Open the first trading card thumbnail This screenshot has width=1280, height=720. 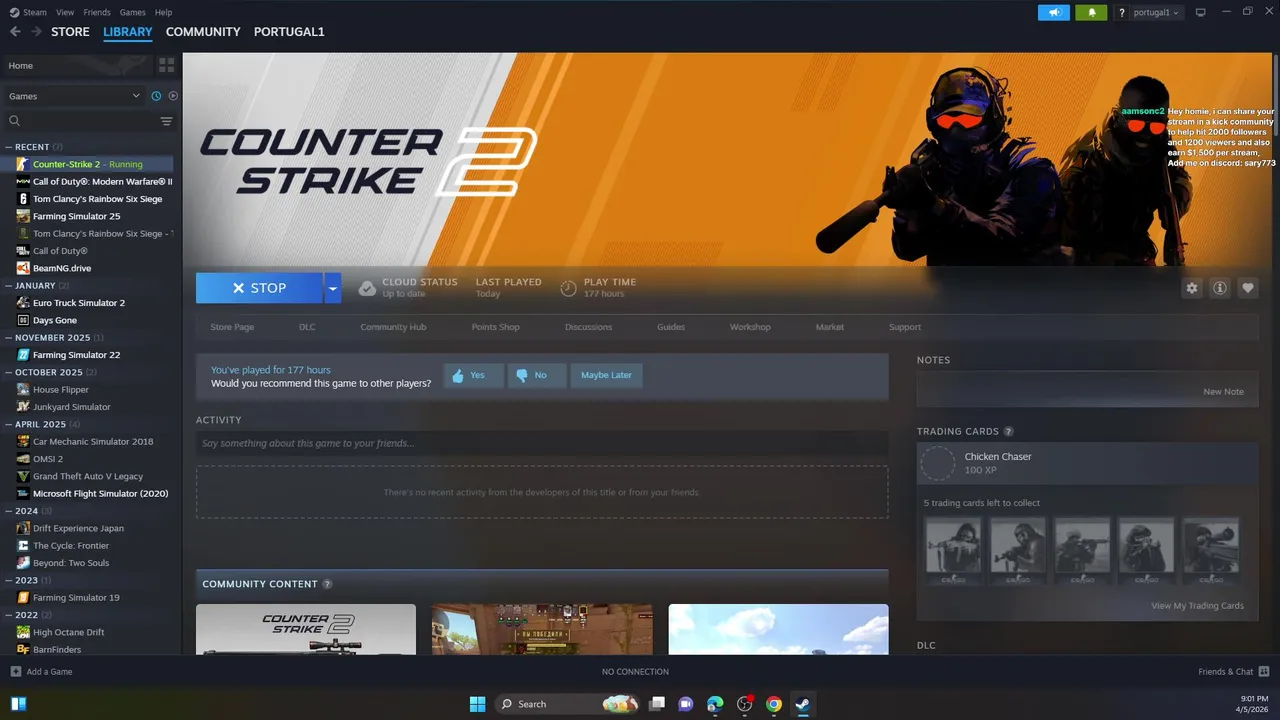tap(953, 550)
